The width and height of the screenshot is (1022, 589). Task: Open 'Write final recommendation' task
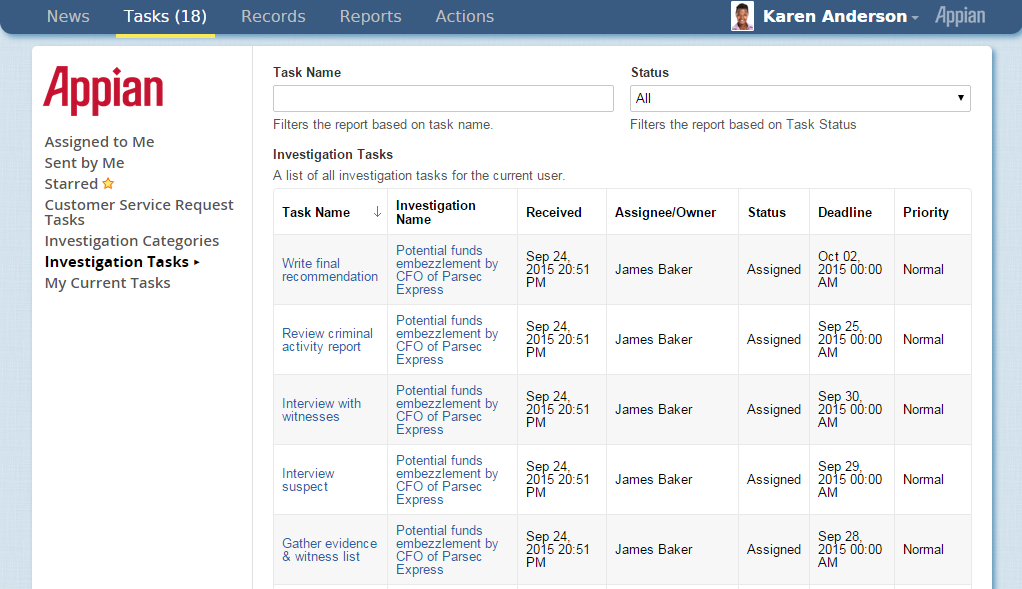[329, 270]
